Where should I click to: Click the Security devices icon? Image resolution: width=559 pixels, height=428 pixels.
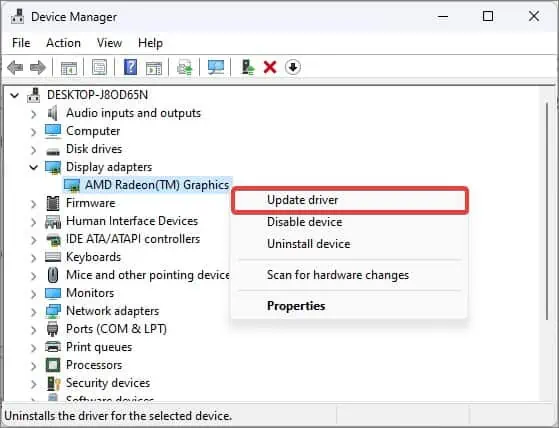[53, 383]
